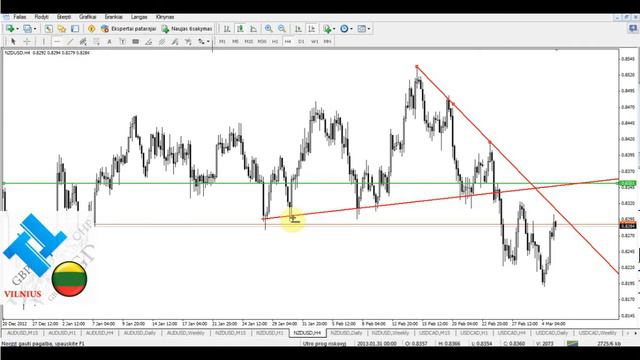Screen dimensions: 640x360
Task: Select the equidistant channel tool
Action: point(83,41)
